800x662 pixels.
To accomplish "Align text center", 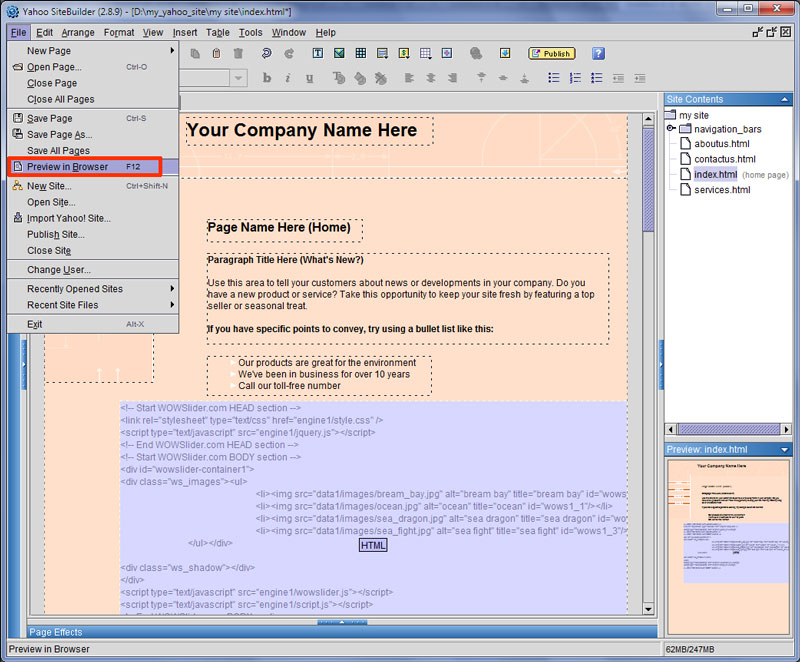I will [x=431, y=78].
